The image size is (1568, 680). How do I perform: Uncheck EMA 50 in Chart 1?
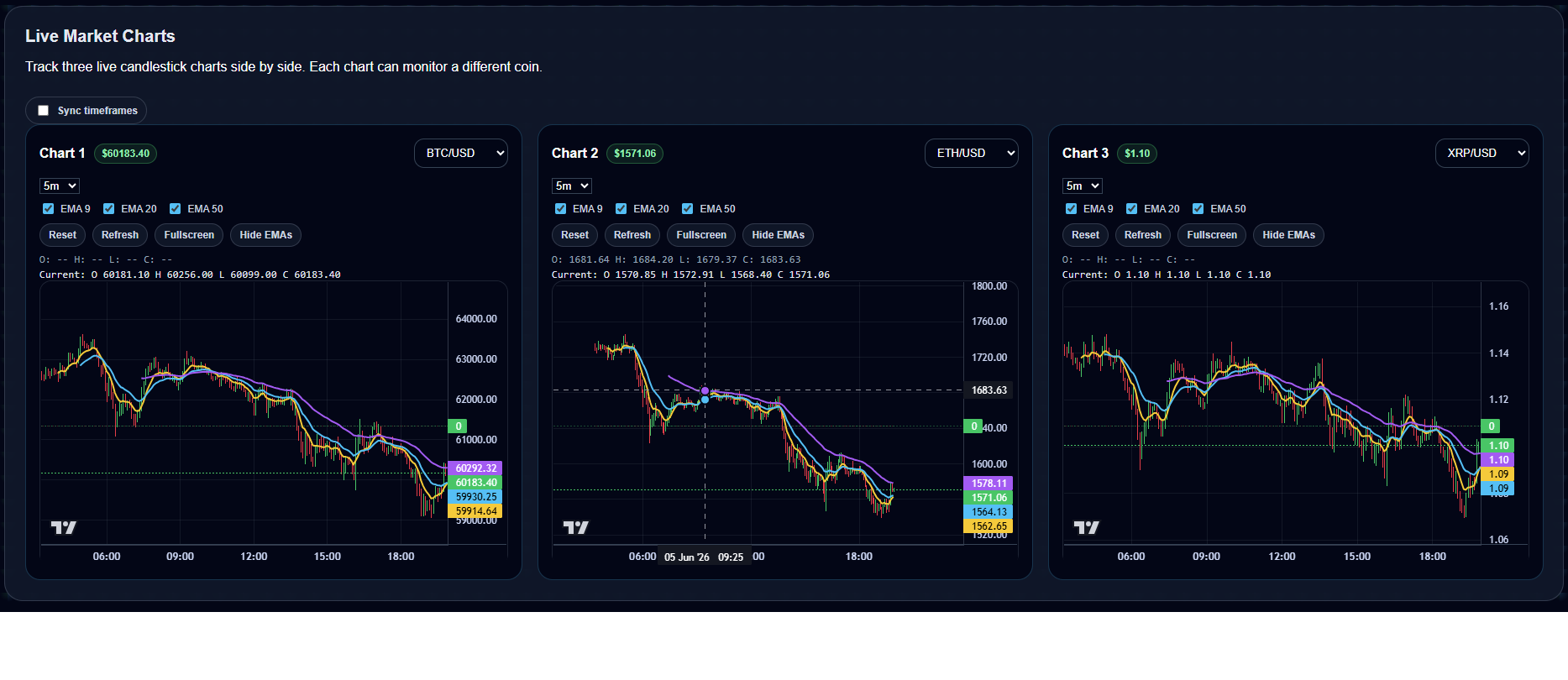click(x=175, y=209)
